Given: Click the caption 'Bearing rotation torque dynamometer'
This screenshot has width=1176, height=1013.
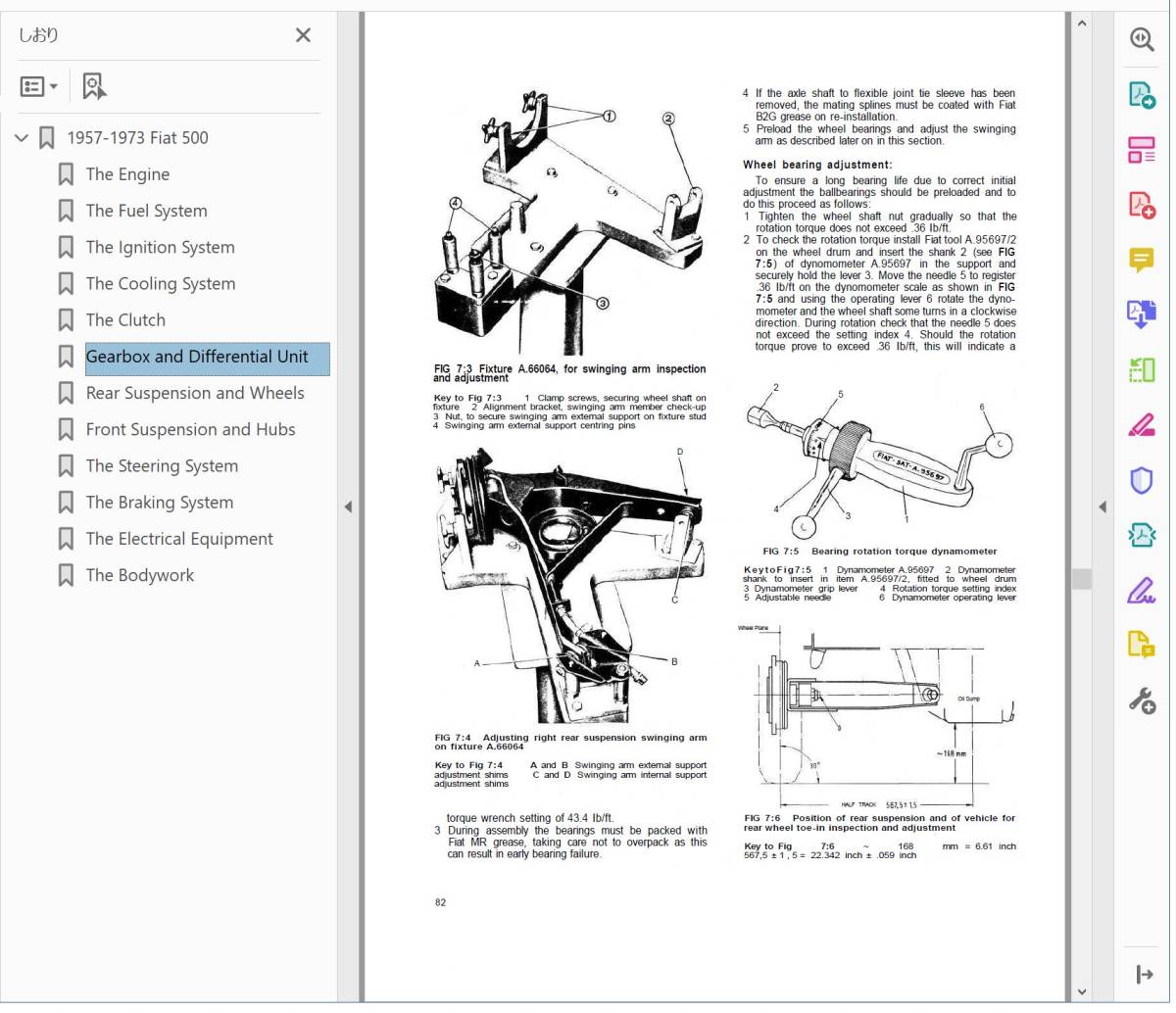Looking at the screenshot, I should pos(904,552).
